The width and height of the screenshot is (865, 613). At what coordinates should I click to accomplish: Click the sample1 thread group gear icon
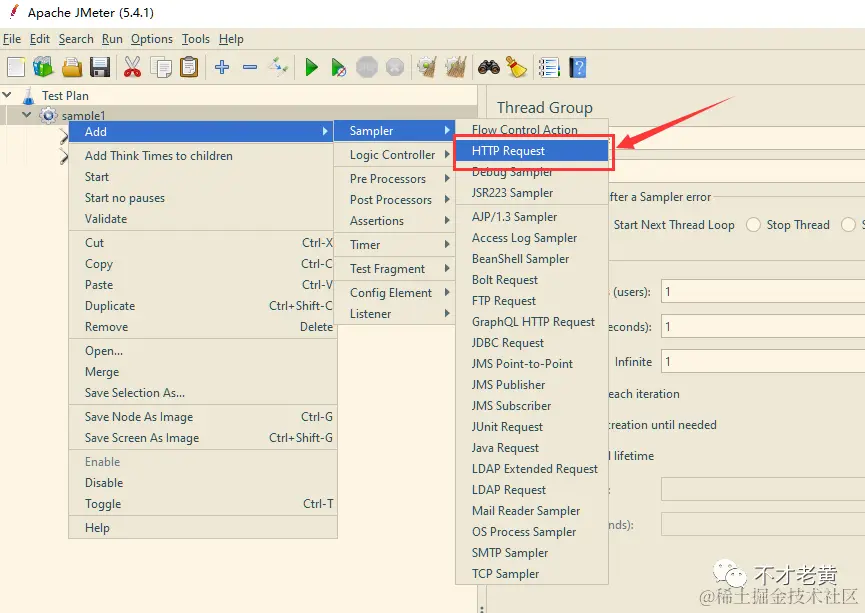(x=48, y=115)
